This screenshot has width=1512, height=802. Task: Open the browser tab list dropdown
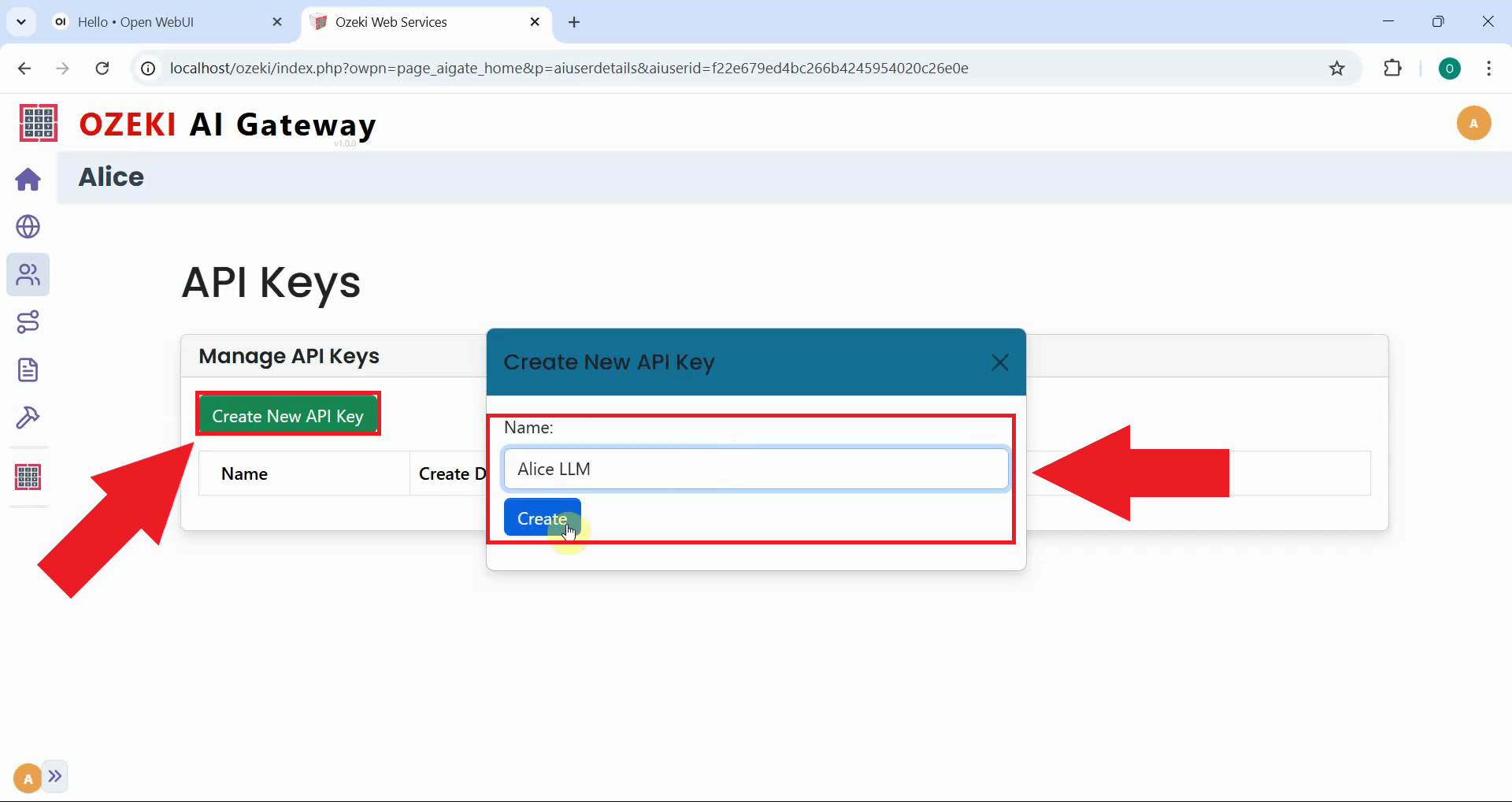21,21
